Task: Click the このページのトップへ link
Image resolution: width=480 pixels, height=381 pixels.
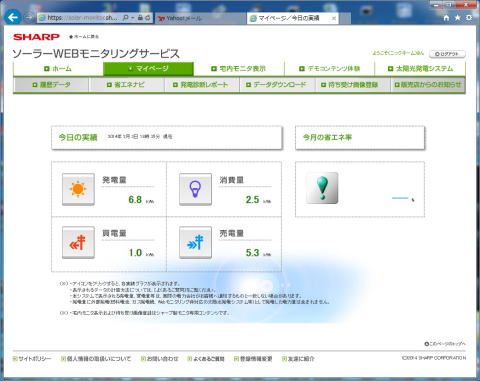Action: click(445, 344)
